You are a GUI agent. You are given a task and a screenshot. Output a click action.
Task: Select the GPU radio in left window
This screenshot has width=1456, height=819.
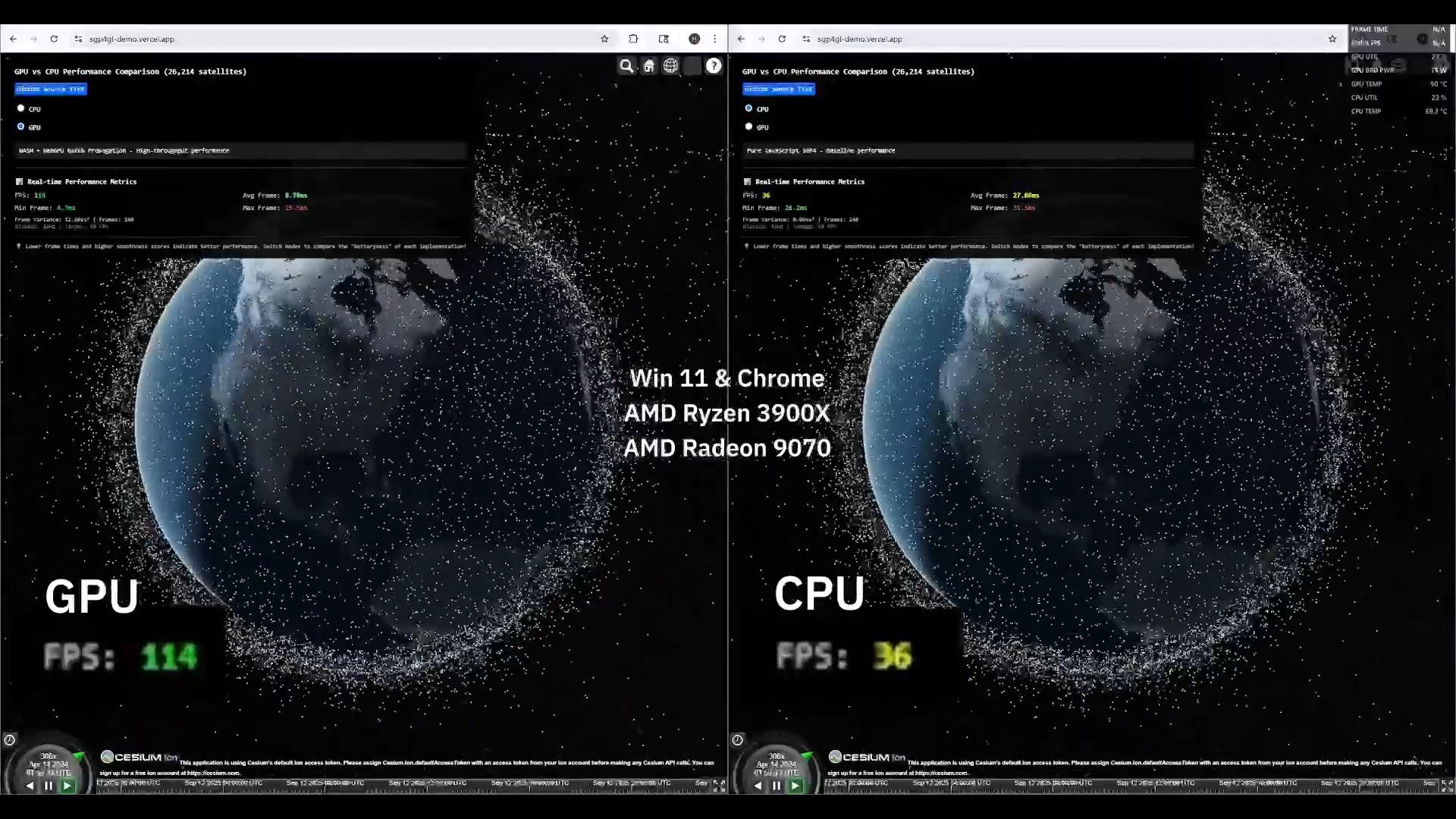[x=20, y=127]
